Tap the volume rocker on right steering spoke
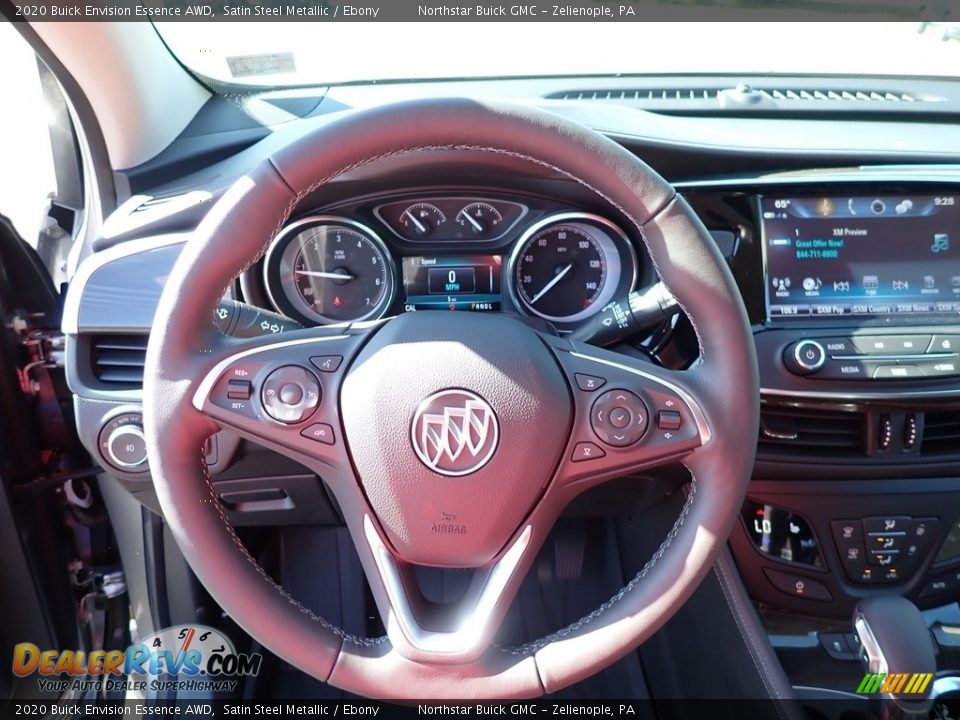 tap(669, 420)
